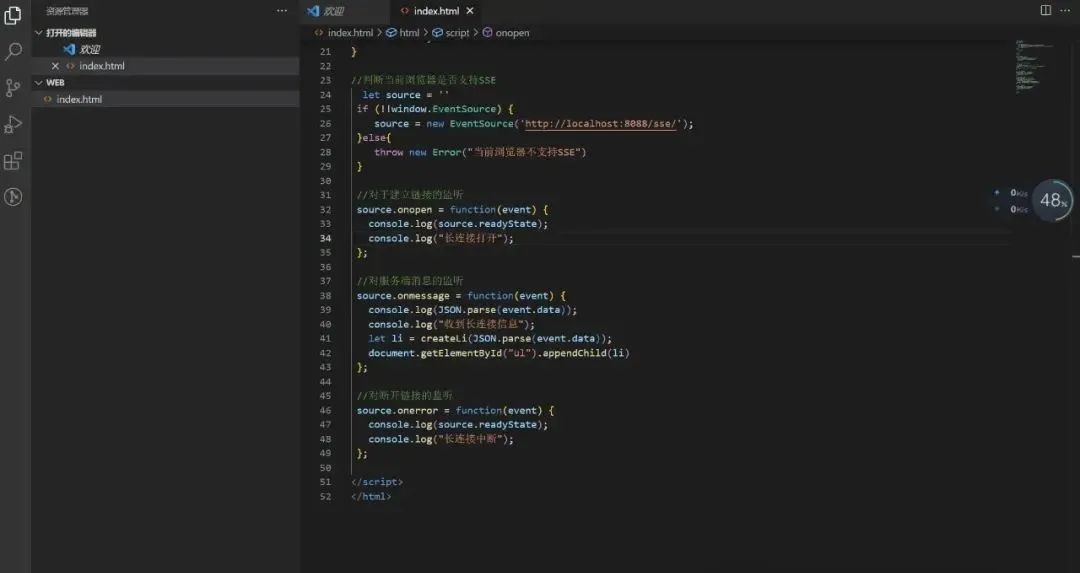The image size is (1080, 573).
Task: Open the Run and Debug view icon
Action: (13, 125)
